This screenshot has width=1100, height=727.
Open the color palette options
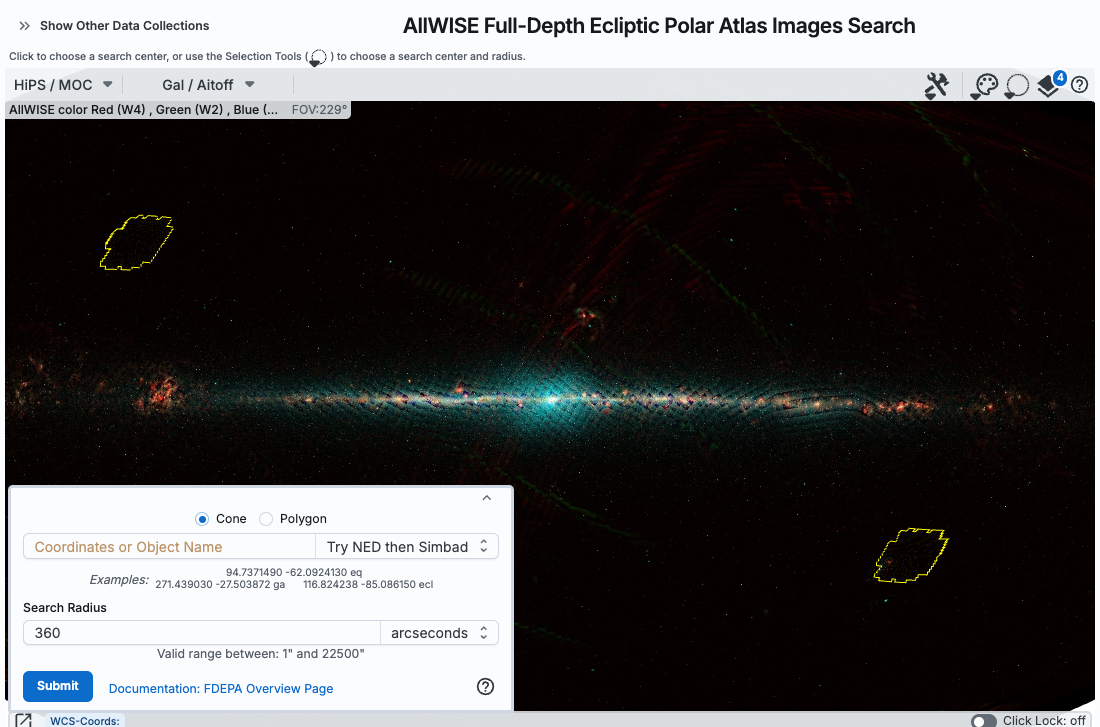point(985,86)
